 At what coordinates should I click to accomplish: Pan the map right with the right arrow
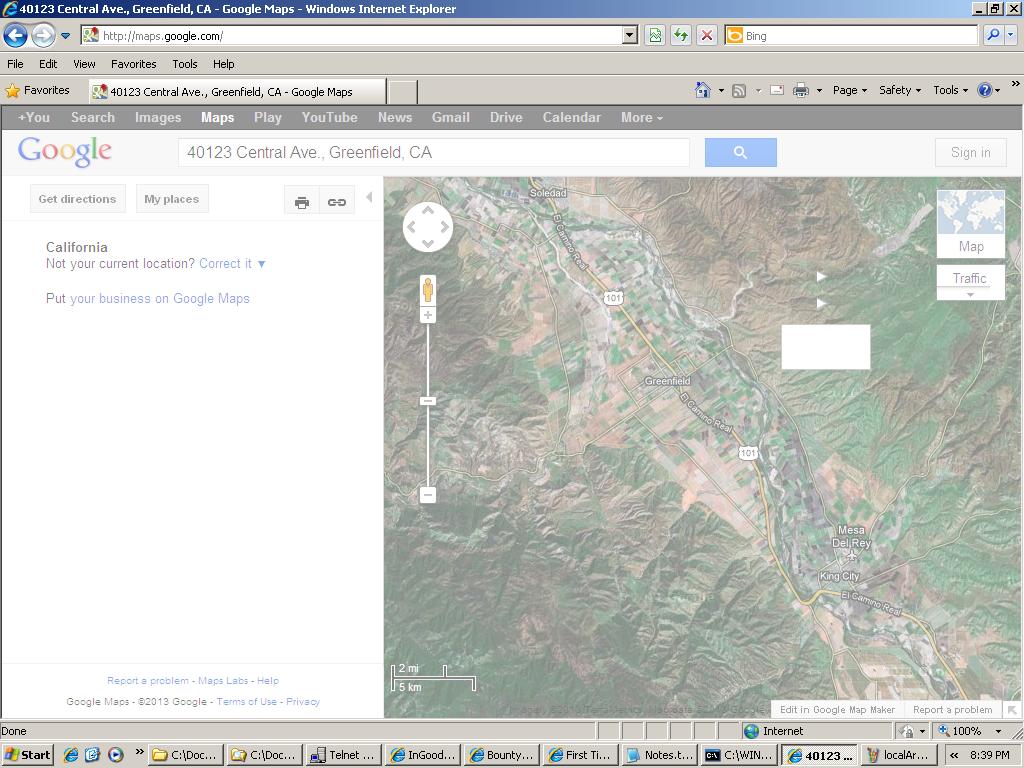coord(445,227)
